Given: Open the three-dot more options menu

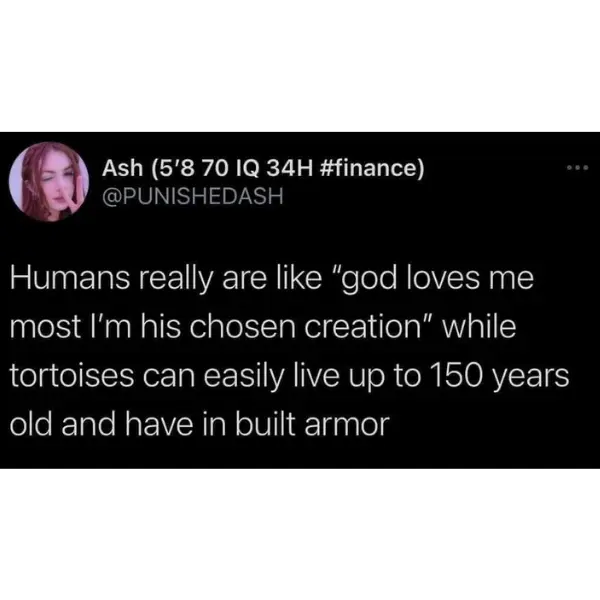Looking at the screenshot, I should point(577,168).
